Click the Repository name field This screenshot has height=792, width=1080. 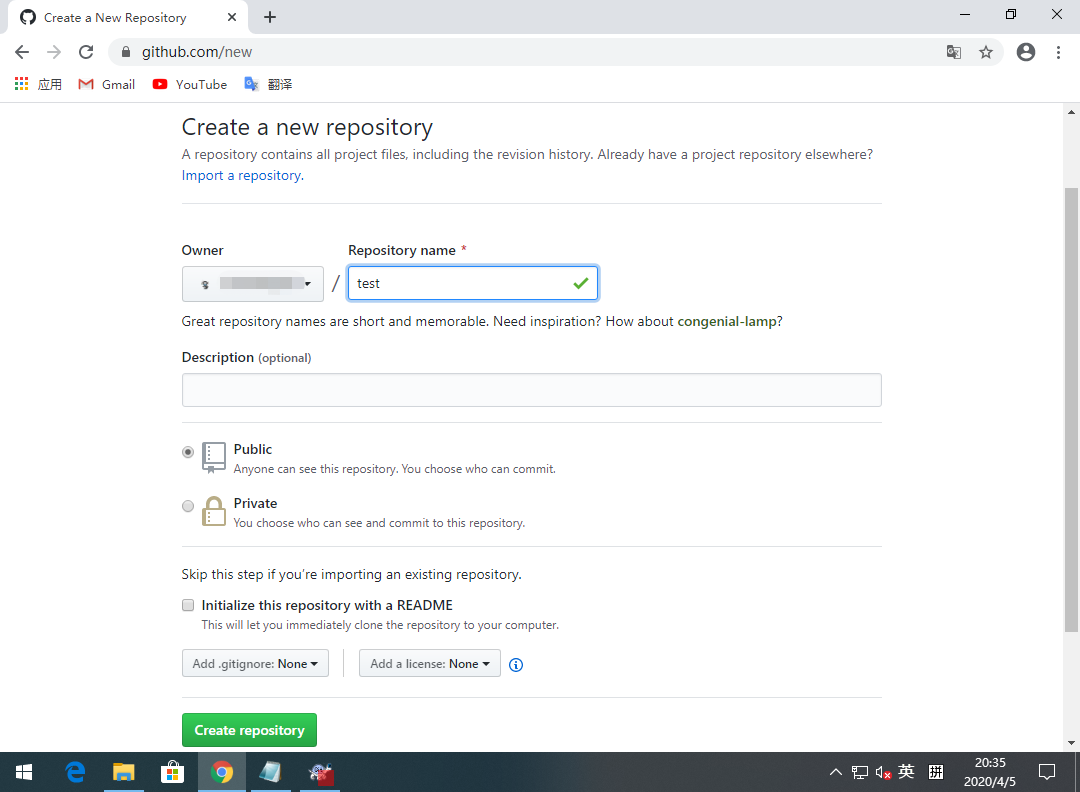[x=473, y=283]
